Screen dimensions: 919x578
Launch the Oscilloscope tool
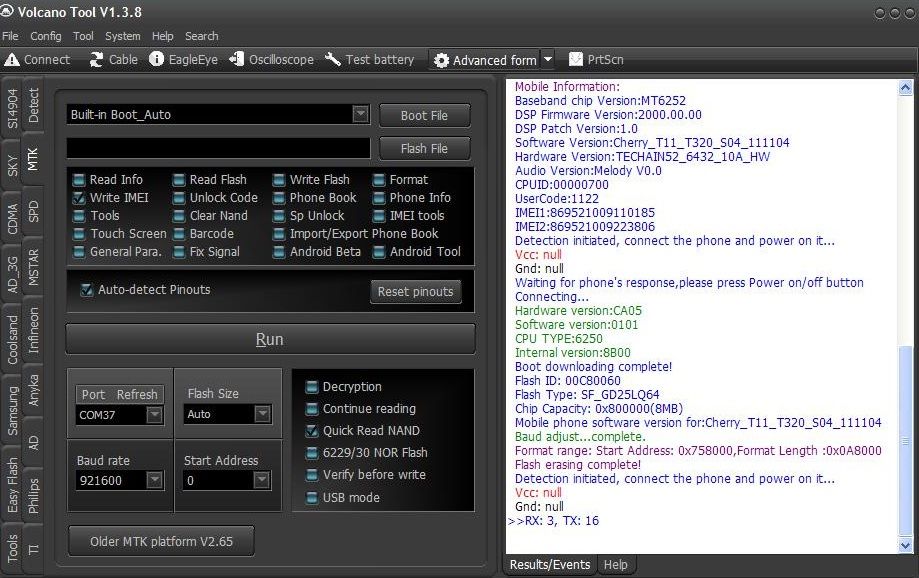pyautogui.click(x=236, y=60)
